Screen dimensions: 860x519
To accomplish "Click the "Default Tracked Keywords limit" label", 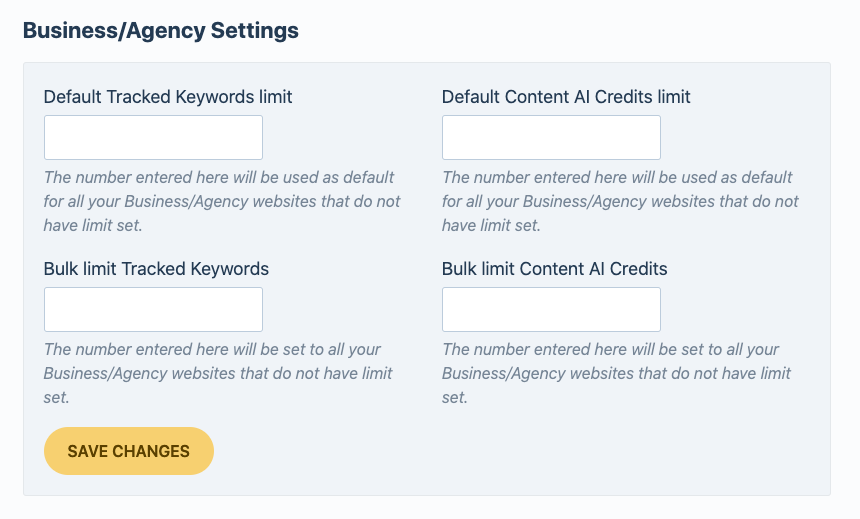I will (x=168, y=97).
